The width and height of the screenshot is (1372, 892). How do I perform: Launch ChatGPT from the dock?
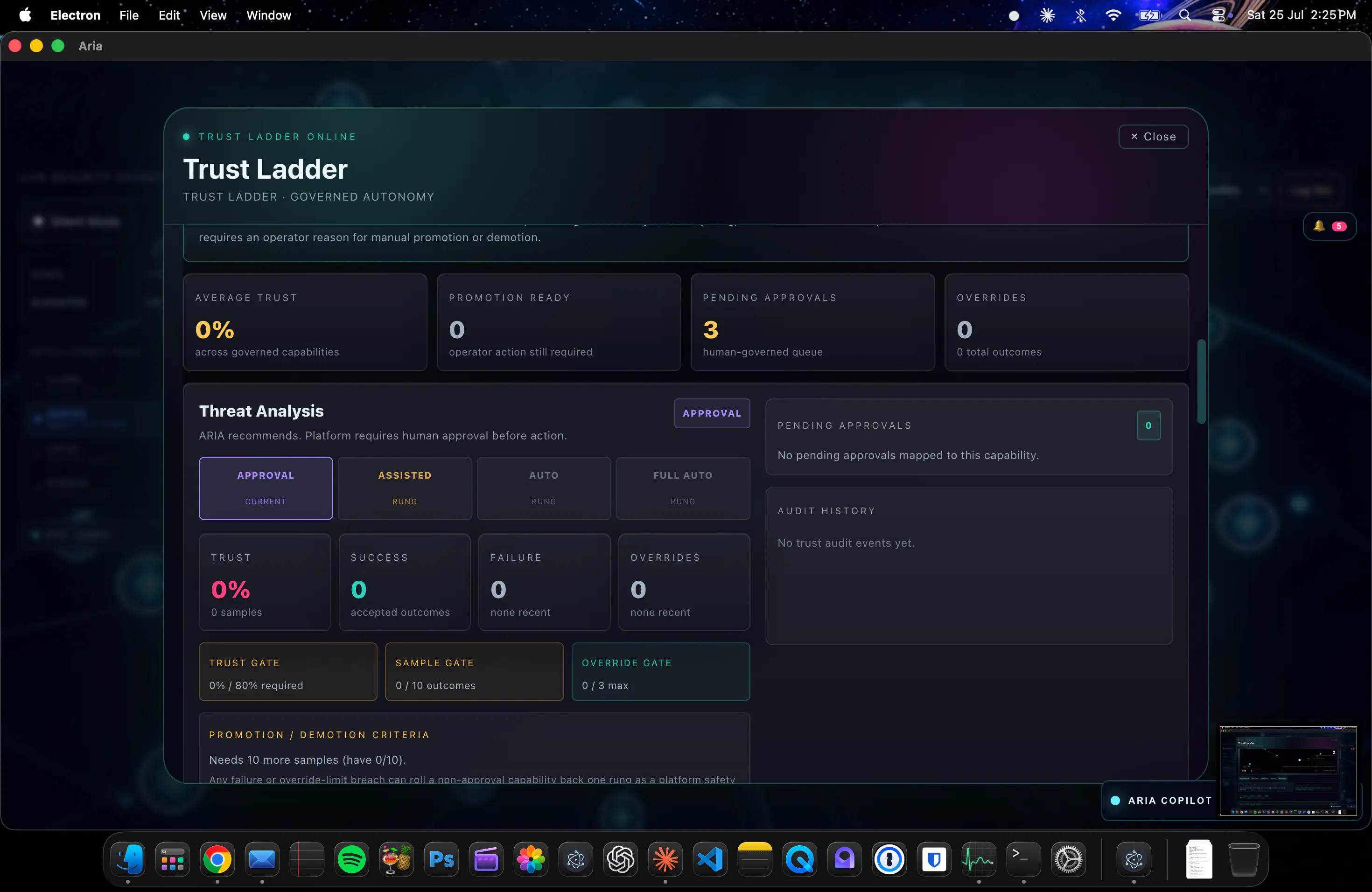pyautogui.click(x=620, y=859)
